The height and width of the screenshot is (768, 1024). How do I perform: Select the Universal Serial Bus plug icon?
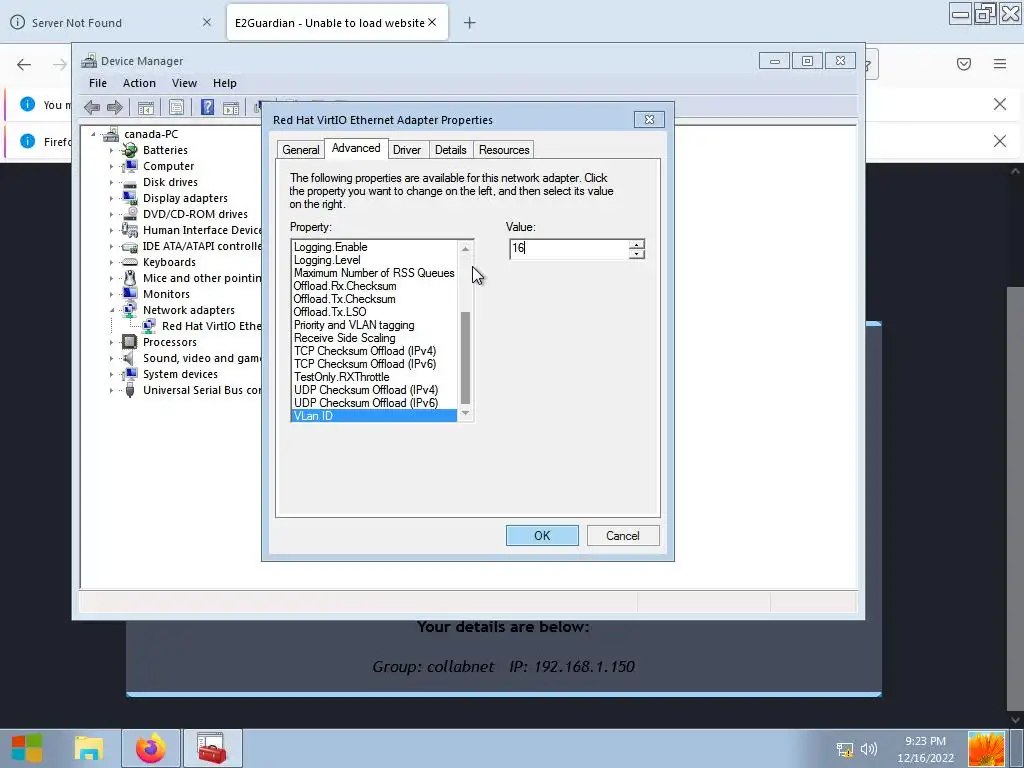click(130, 390)
